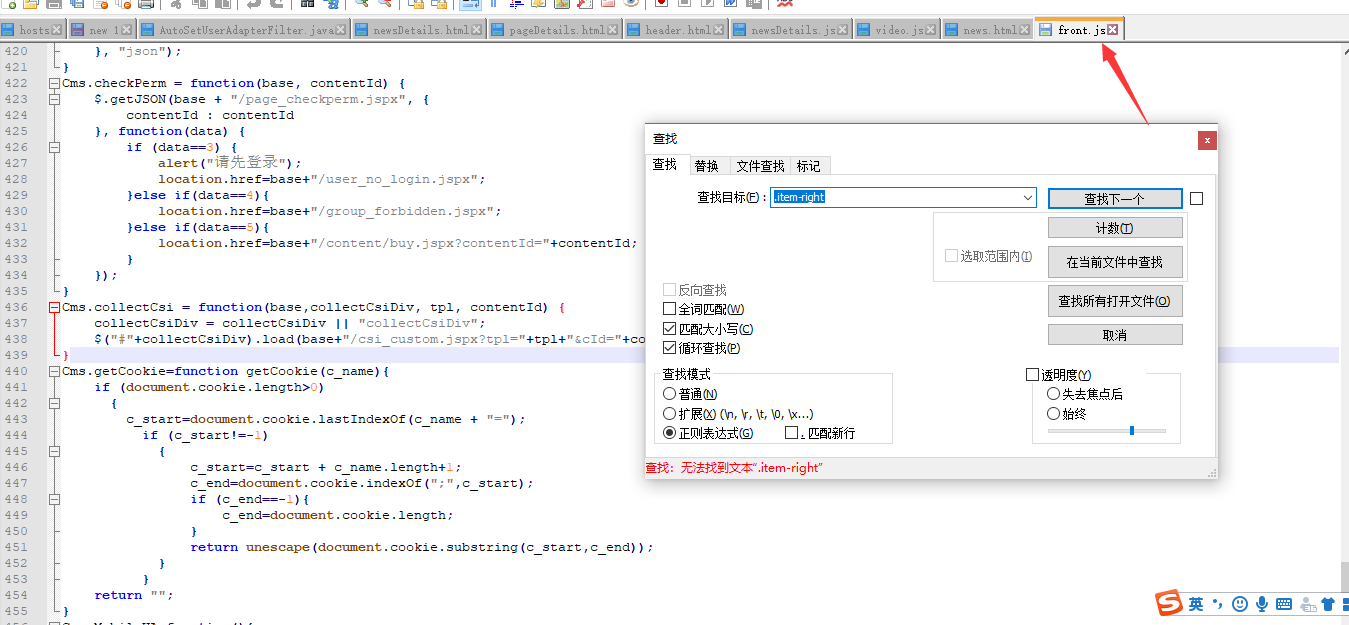Image resolution: width=1349 pixels, height=625 pixels.
Task: Toggle Sogou English/Chinese mode indicator 英
Action: [1196, 604]
